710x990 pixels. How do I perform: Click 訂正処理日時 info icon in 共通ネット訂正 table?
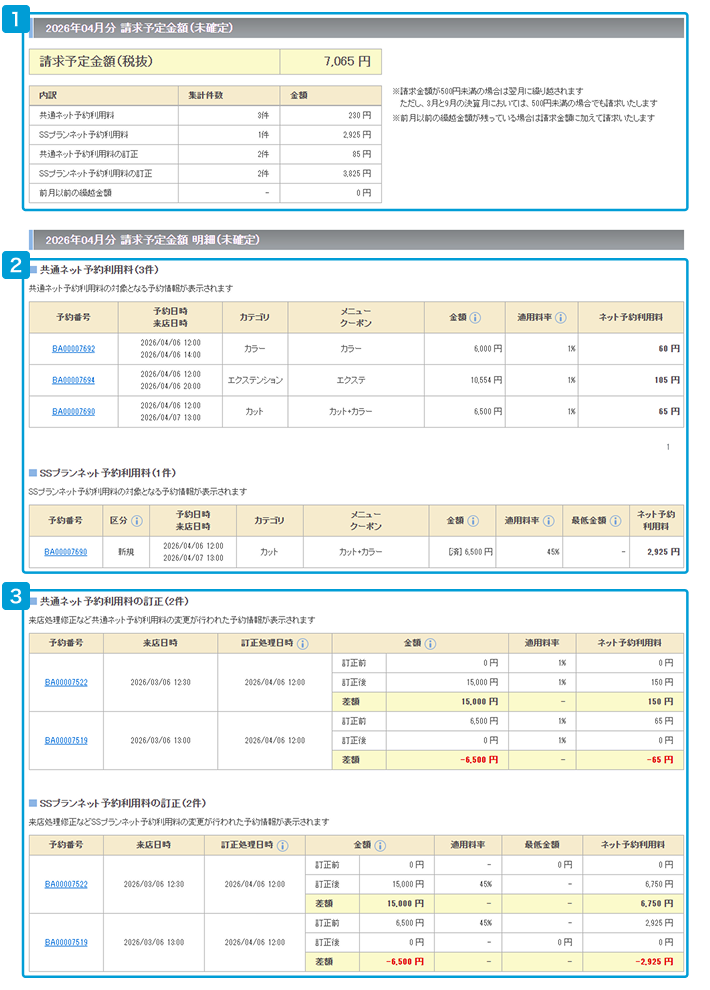tap(302, 644)
